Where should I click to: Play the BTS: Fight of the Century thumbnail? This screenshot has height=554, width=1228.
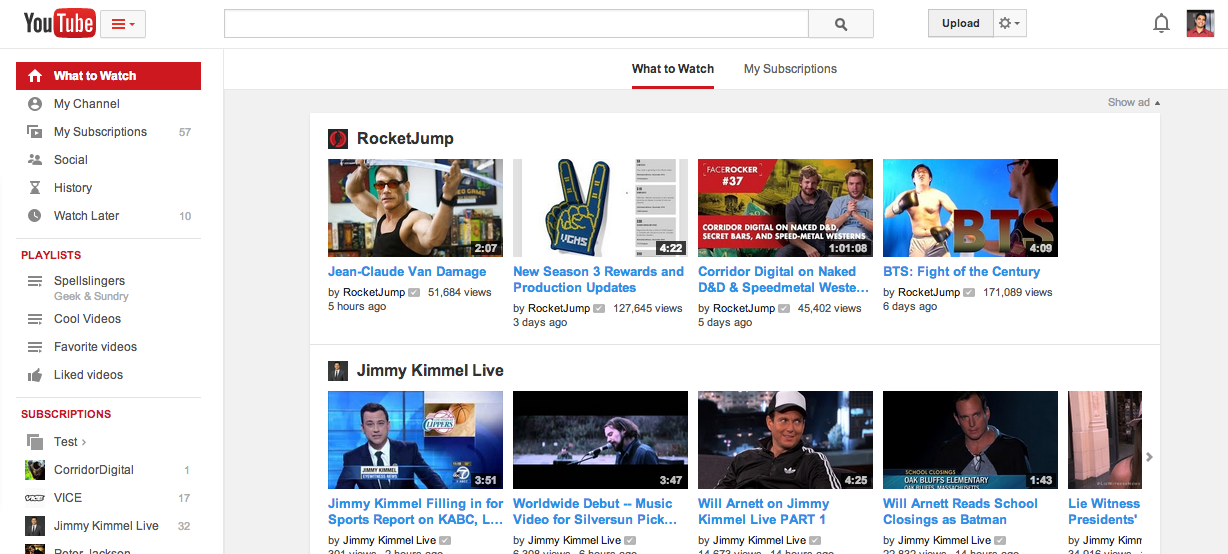970,208
